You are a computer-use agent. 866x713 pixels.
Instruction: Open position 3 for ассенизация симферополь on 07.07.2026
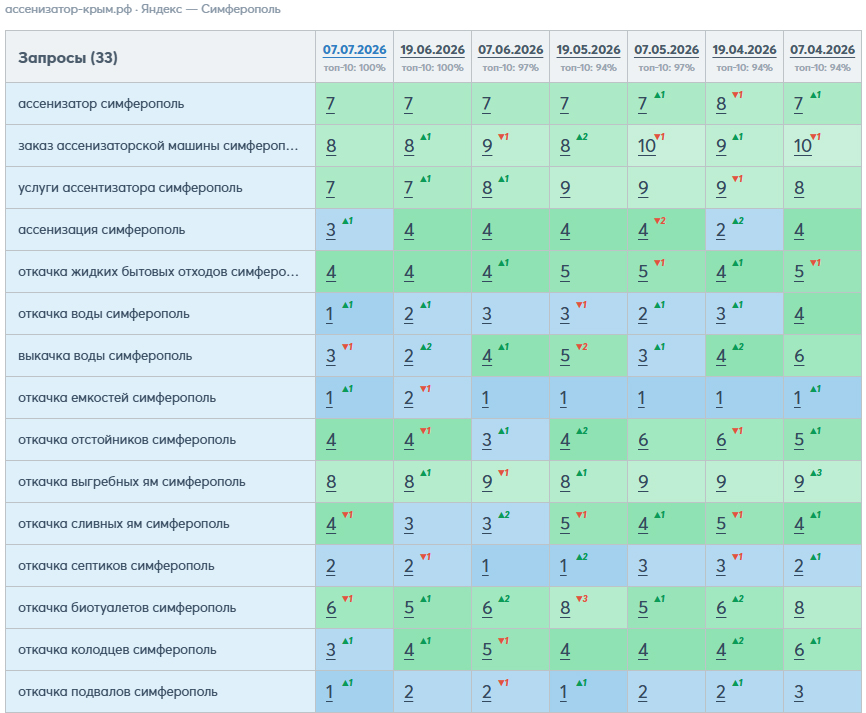[x=331, y=230]
